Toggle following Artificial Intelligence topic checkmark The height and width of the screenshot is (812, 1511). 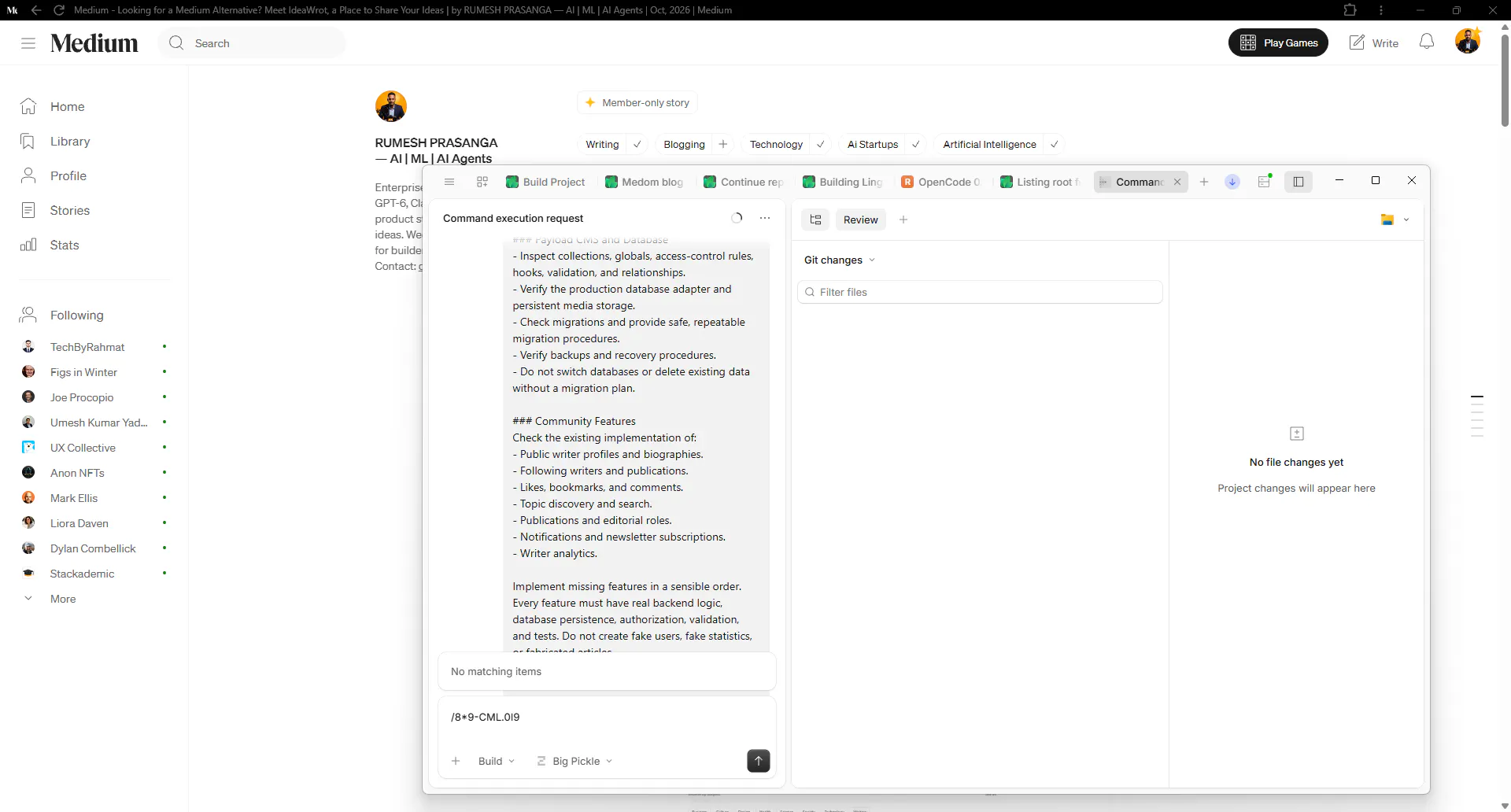1055,145
